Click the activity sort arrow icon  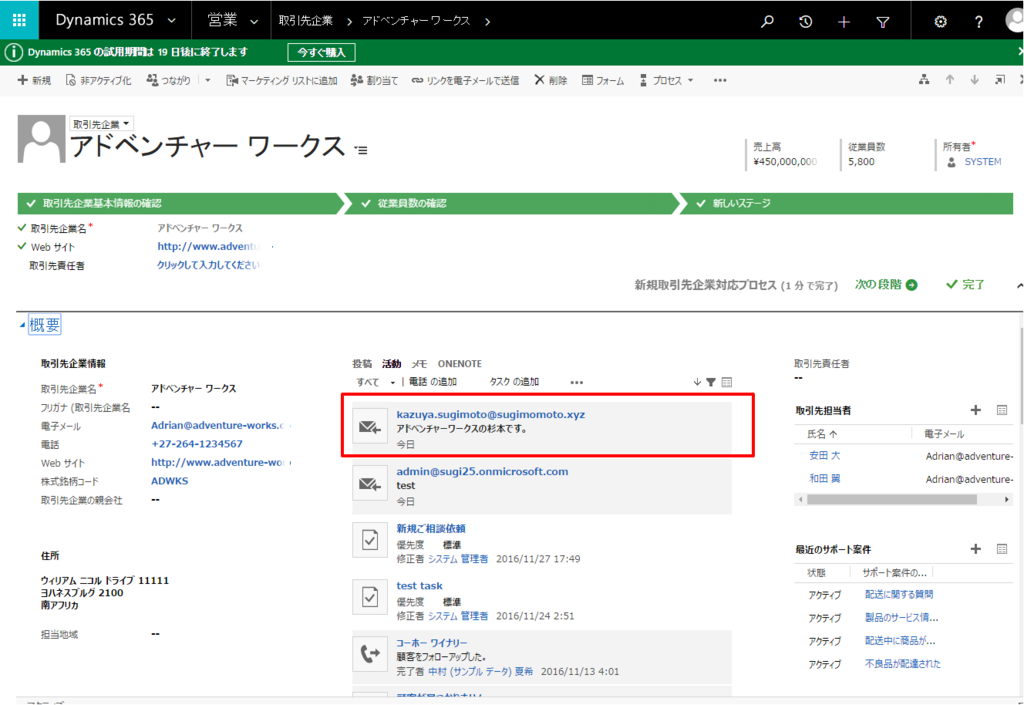(697, 382)
